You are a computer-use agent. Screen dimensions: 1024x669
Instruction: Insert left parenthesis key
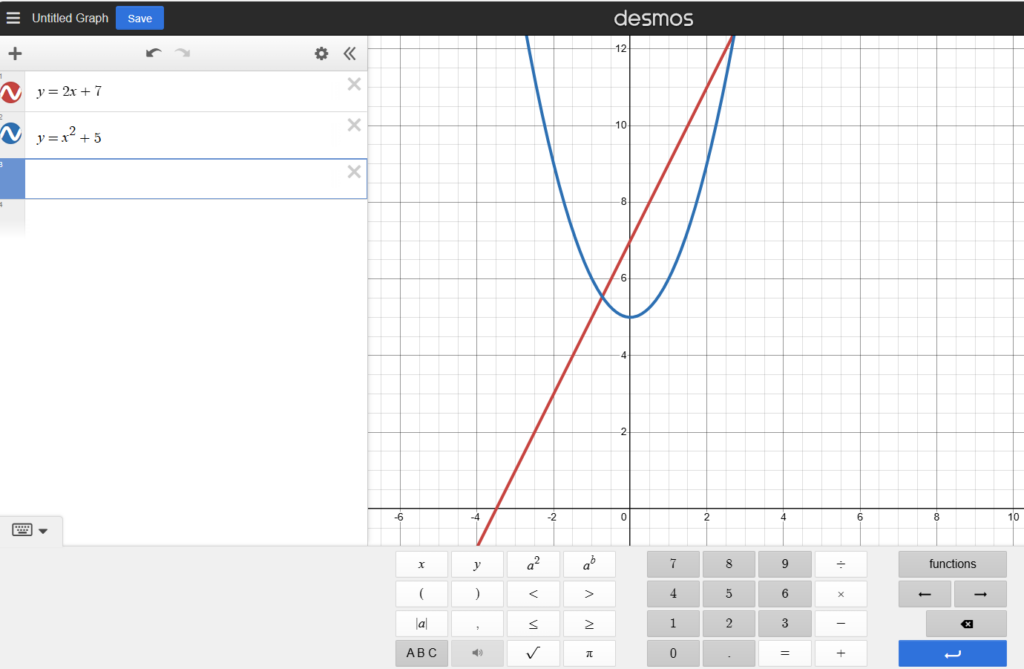[x=421, y=594]
